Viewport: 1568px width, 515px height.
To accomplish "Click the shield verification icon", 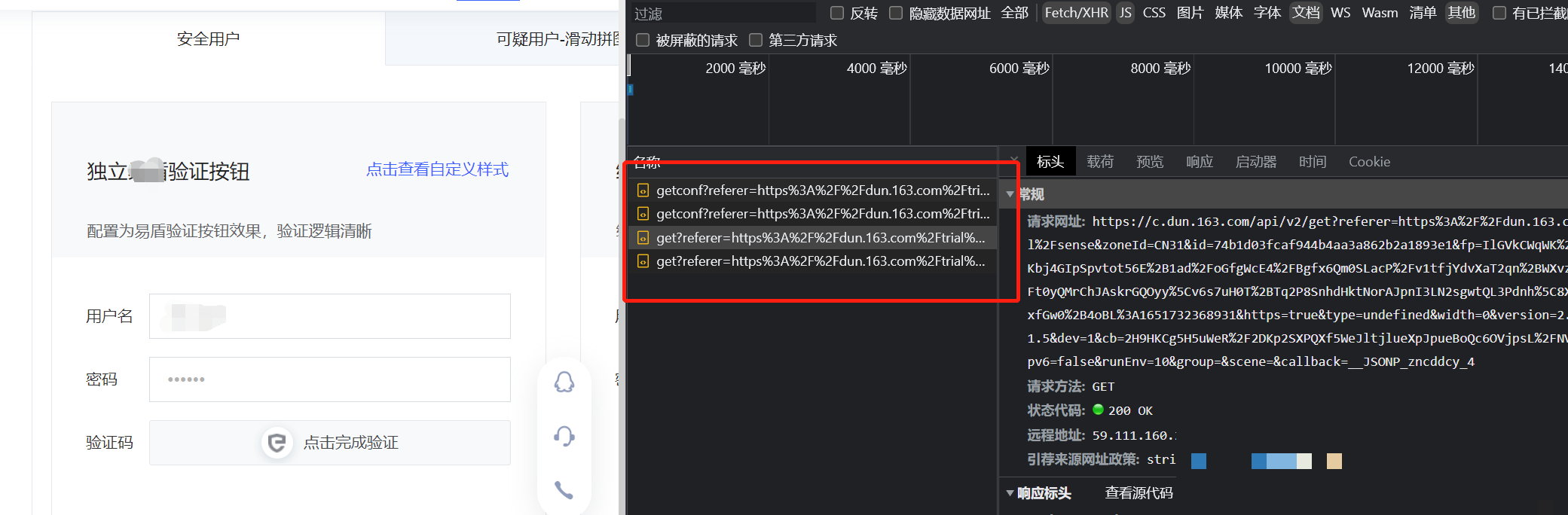I will point(277,442).
